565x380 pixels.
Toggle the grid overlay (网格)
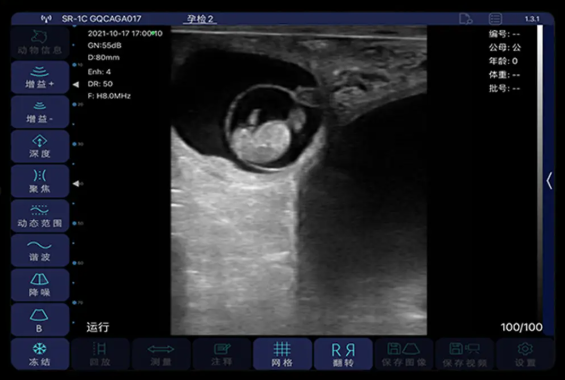click(282, 354)
